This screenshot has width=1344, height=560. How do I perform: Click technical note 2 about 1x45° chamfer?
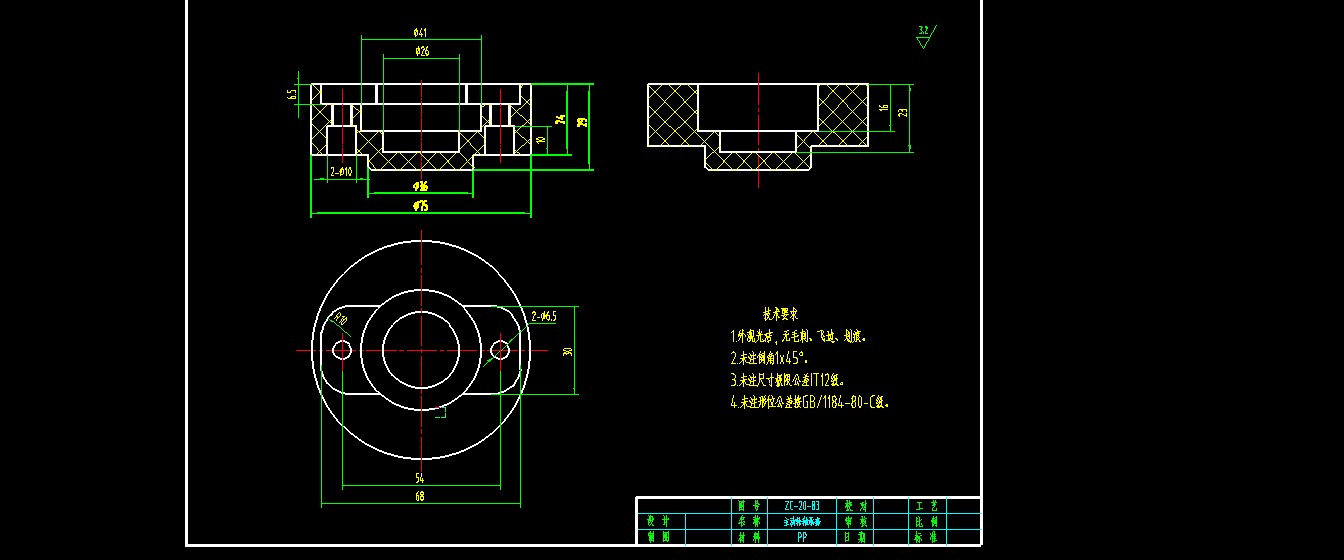768,358
